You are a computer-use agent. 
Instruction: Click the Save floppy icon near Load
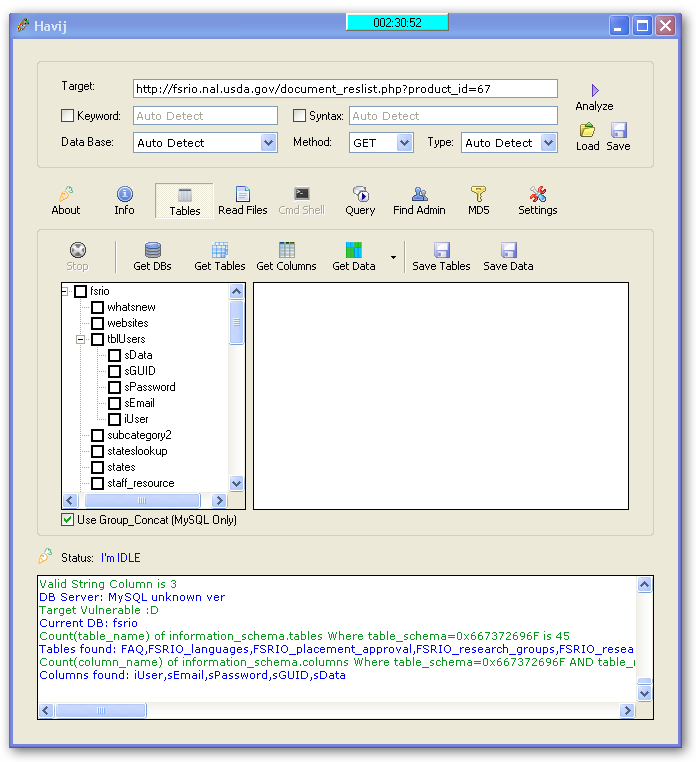[x=618, y=130]
